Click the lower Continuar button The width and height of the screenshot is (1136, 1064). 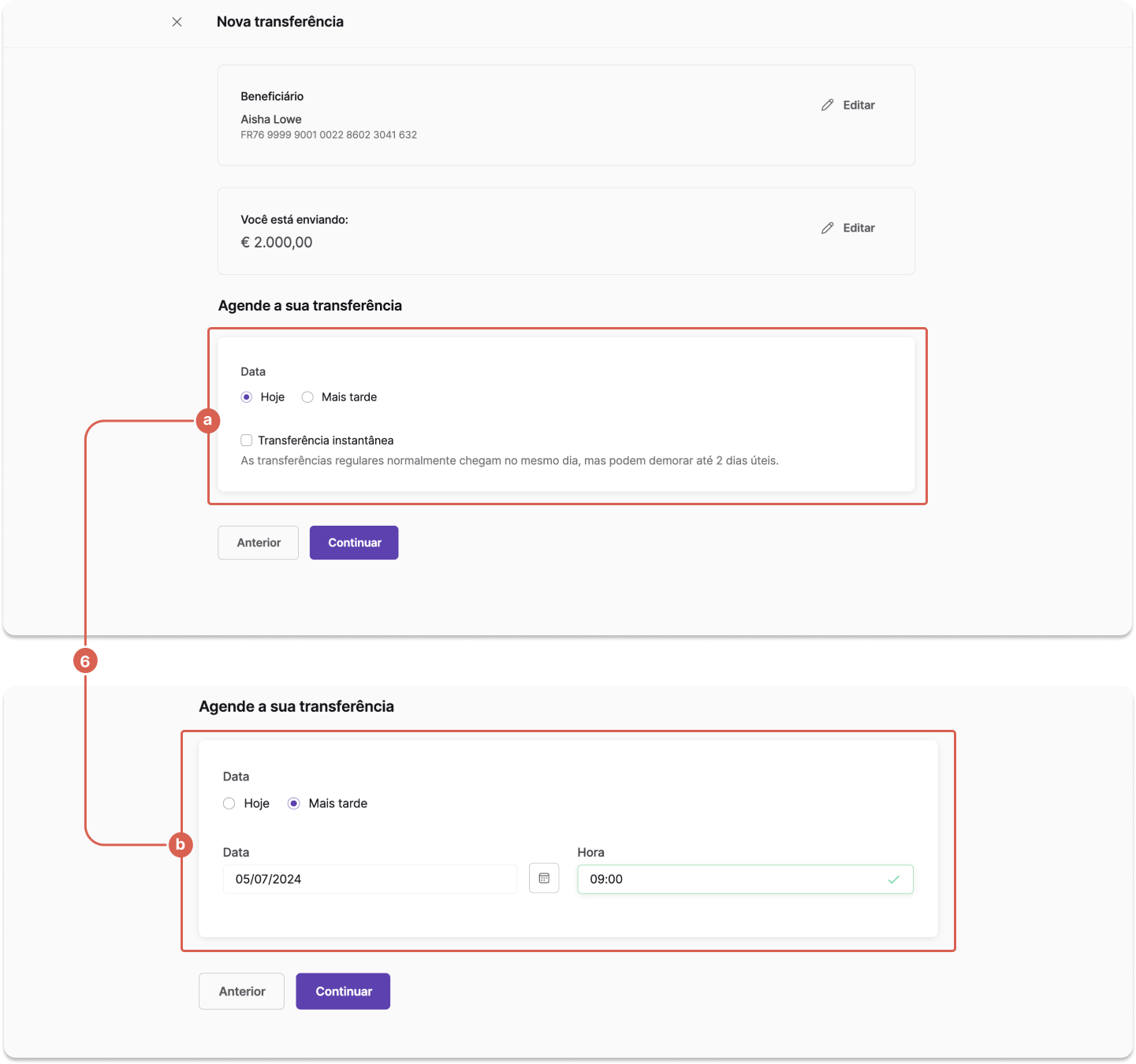343,991
